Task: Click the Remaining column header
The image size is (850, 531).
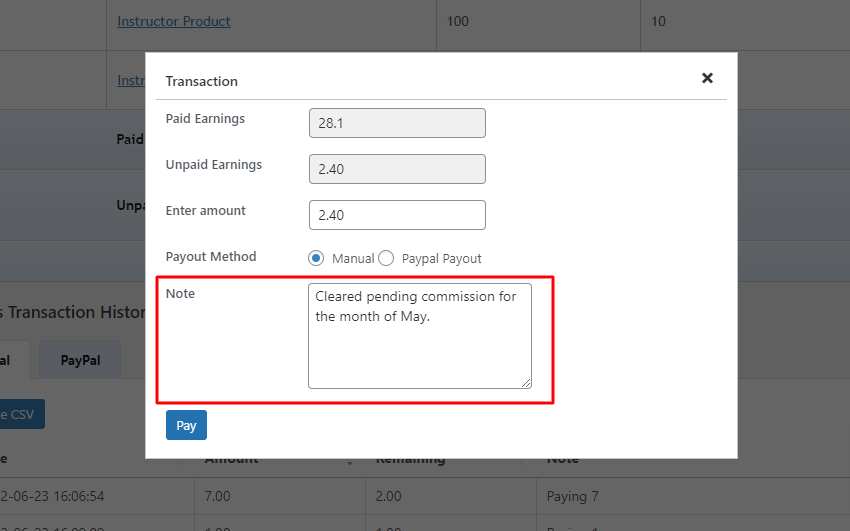Action: 410,460
